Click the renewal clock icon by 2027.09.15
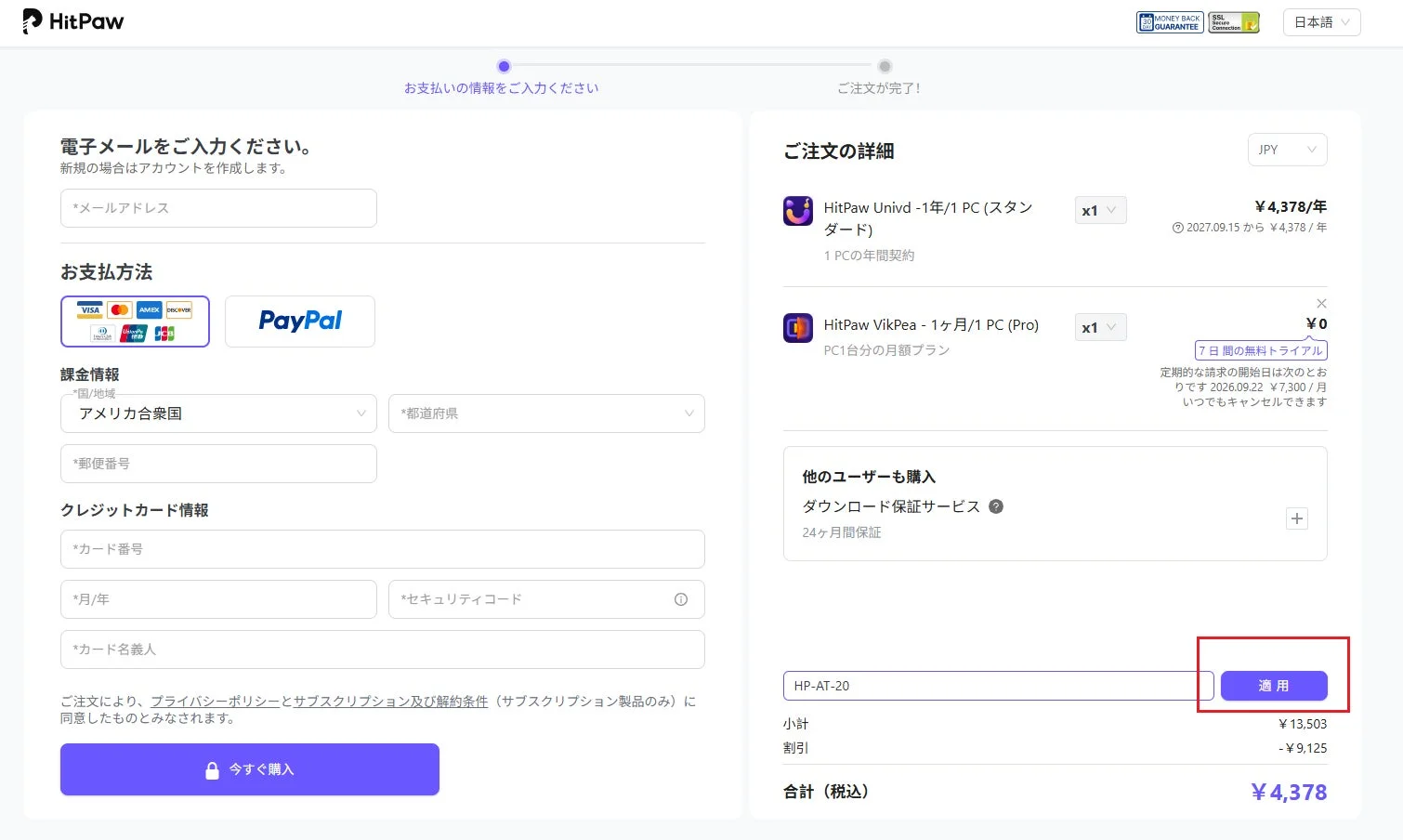Viewport: 1403px width, 840px height. [1178, 228]
